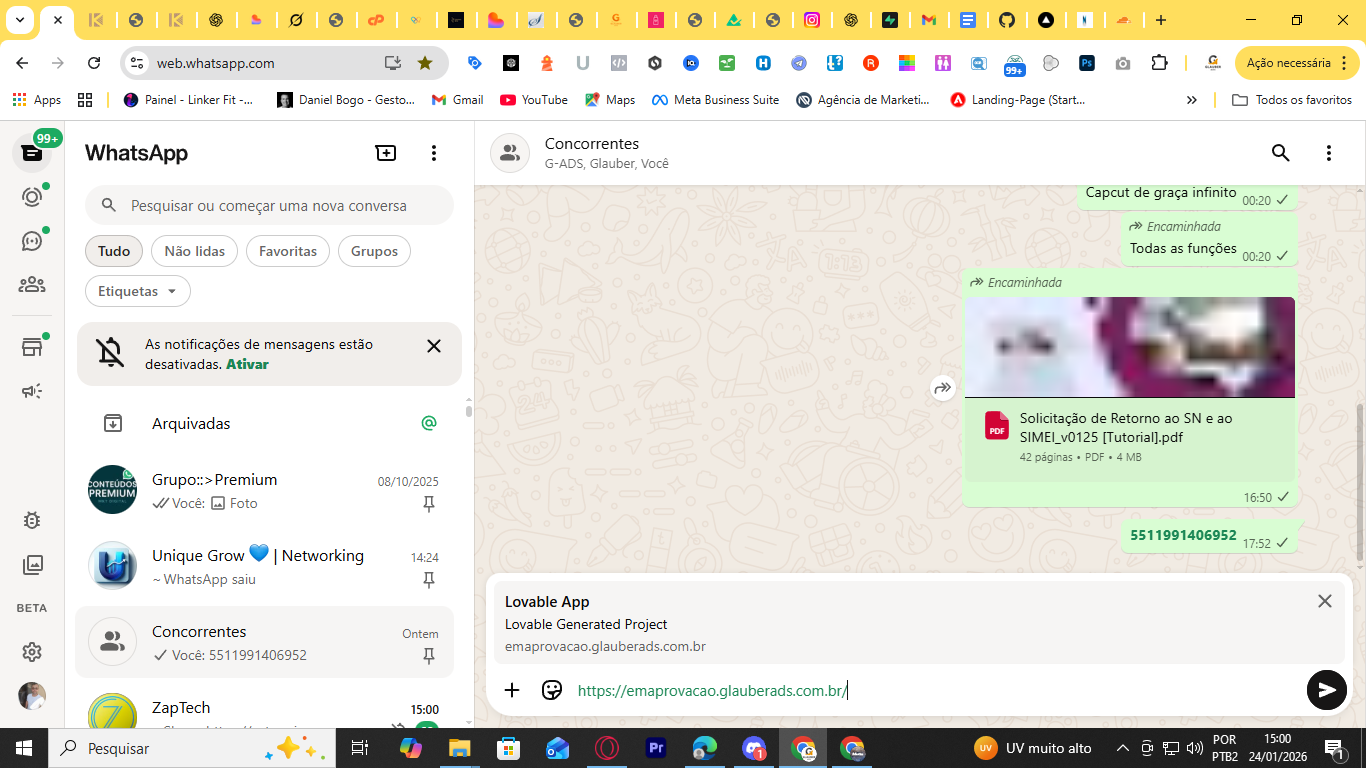Click the attach plus icon
The width and height of the screenshot is (1366, 768).
coord(512,690)
